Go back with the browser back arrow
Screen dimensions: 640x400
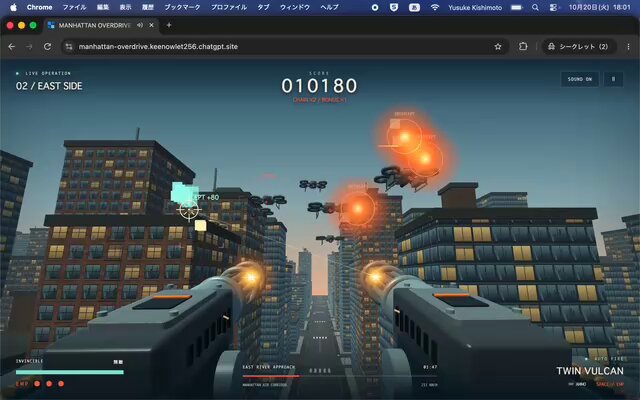[11, 47]
